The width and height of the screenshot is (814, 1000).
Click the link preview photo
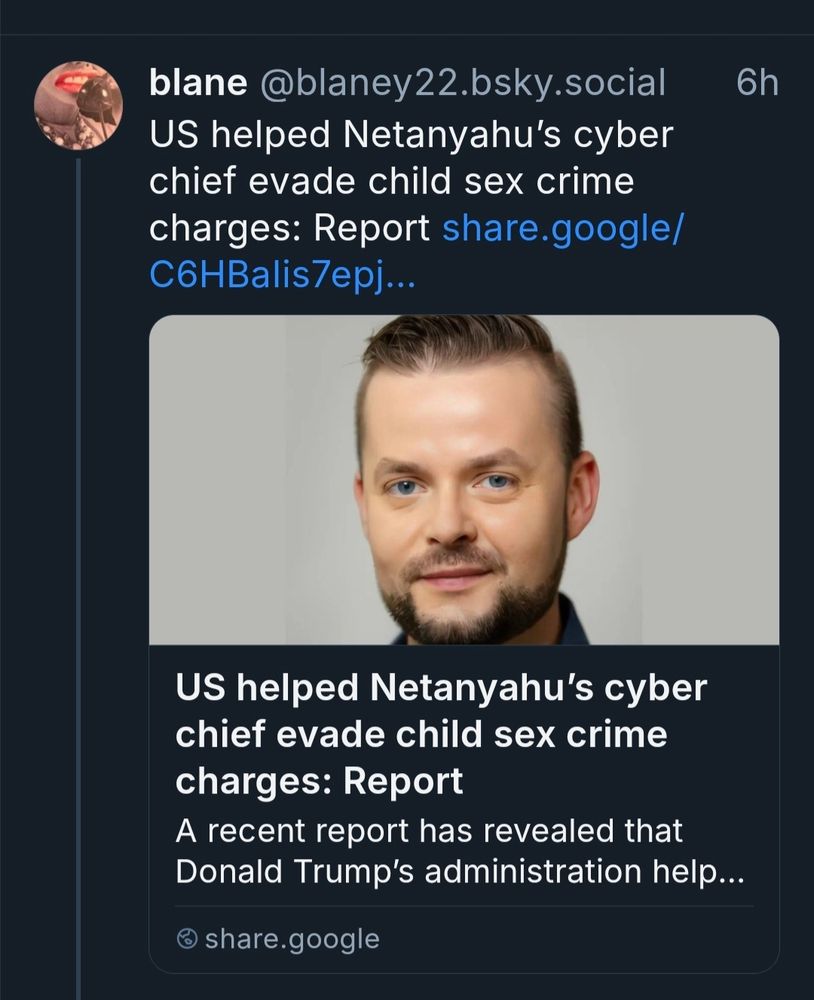(463, 480)
